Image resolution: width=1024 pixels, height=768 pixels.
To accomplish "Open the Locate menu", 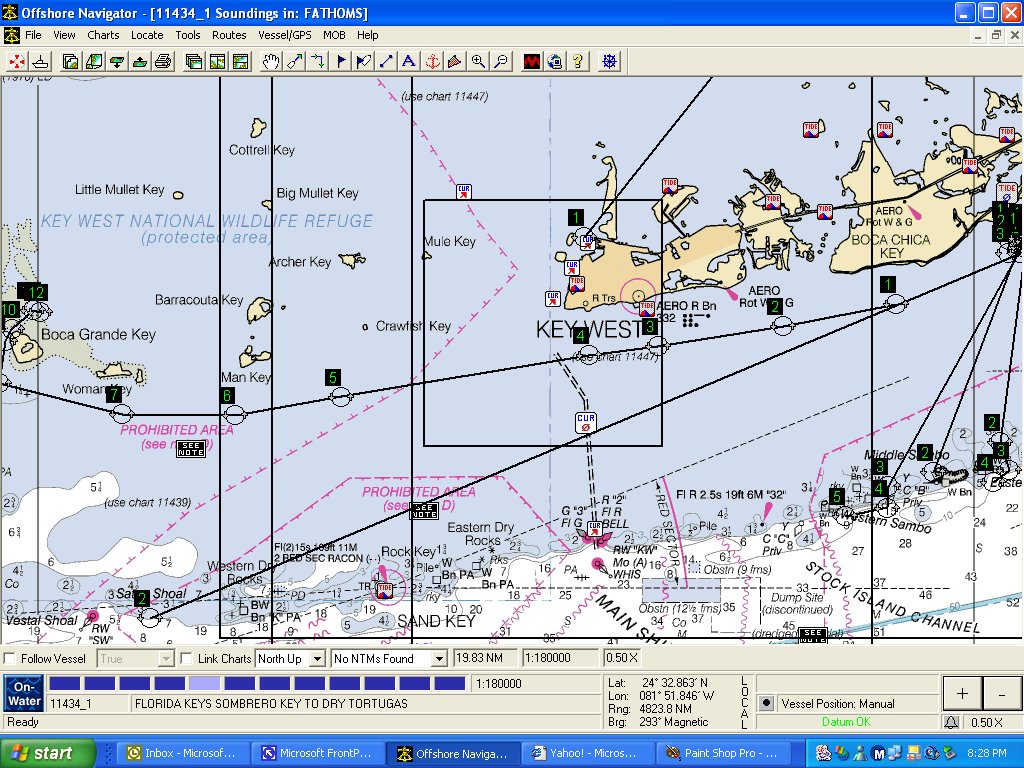I will click(147, 35).
